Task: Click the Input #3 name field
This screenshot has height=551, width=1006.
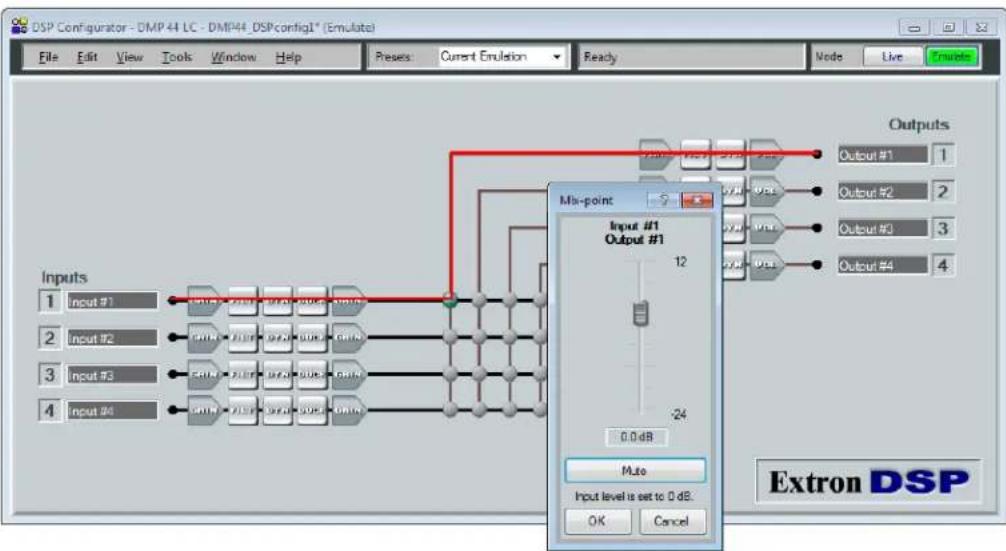Action: tap(112, 375)
